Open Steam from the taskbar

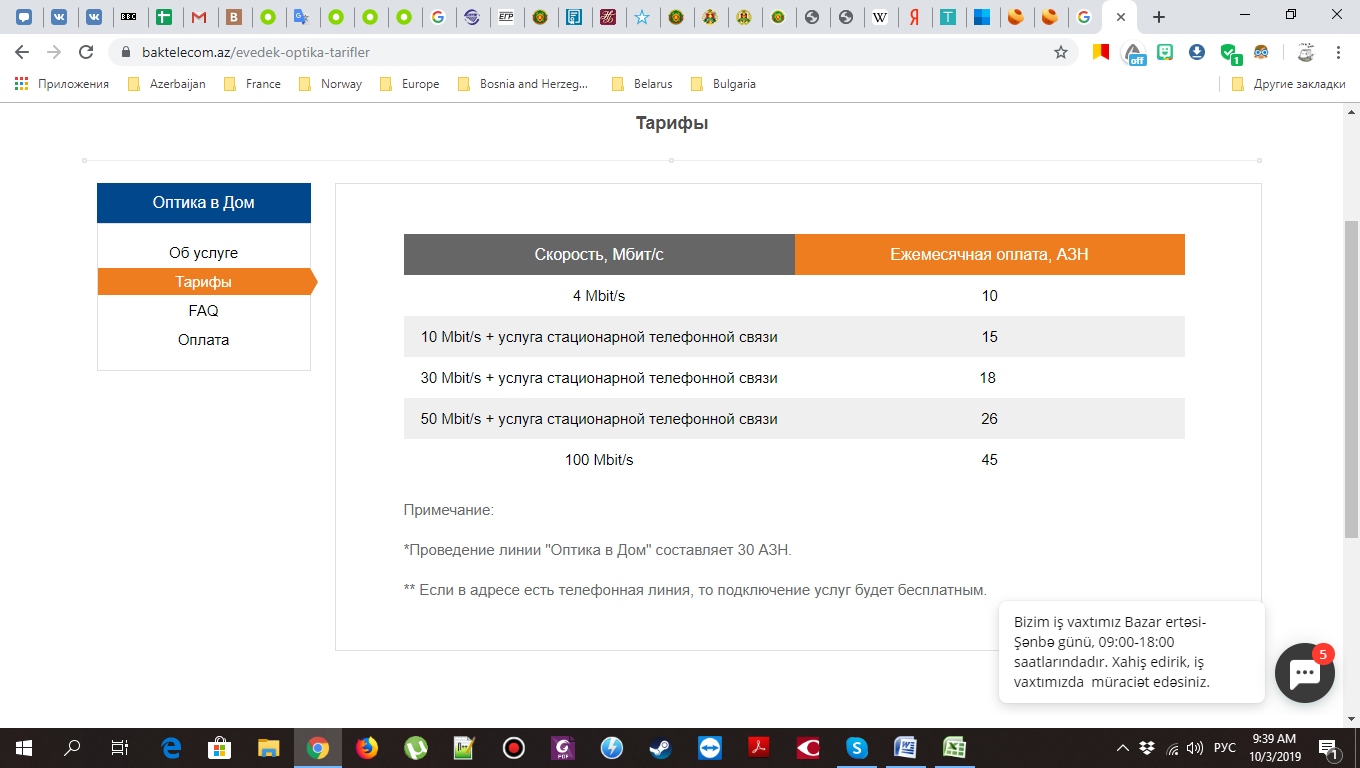[661, 748]
